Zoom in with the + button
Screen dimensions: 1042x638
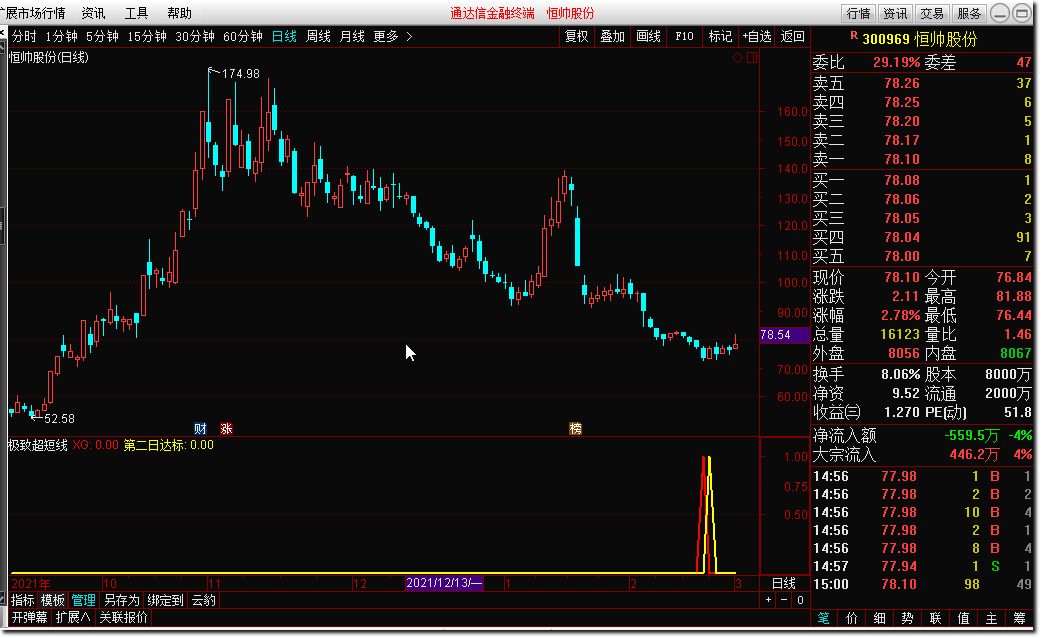[x=768, y=600]
